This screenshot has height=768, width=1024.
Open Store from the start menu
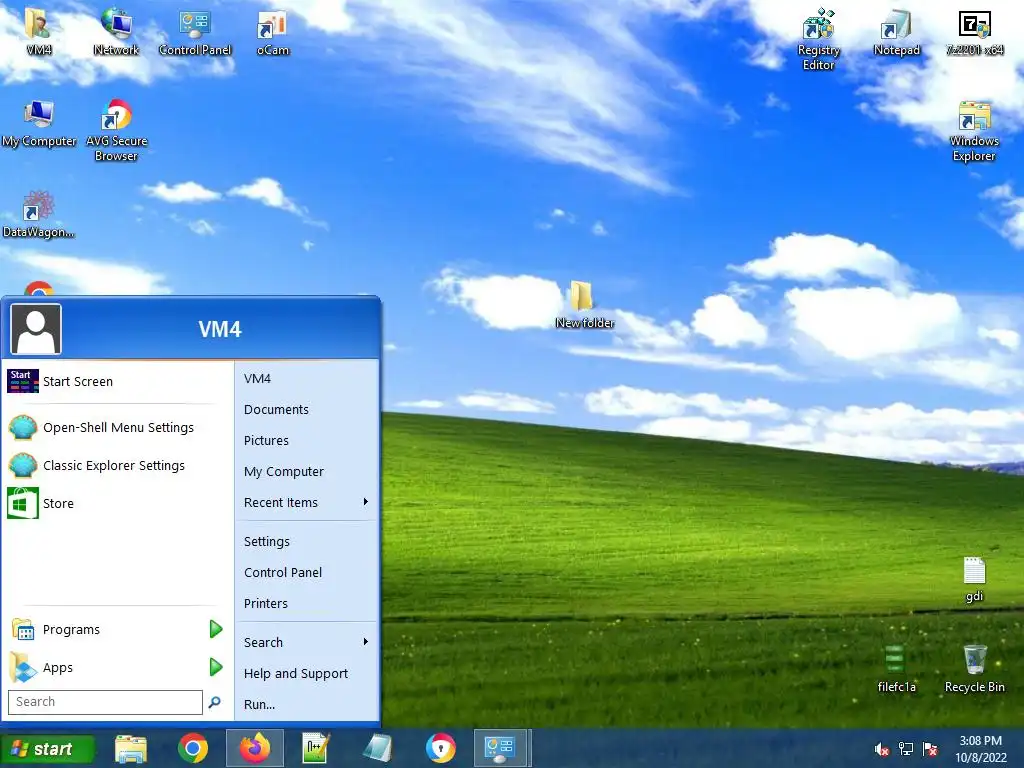[x=116, y=504]
